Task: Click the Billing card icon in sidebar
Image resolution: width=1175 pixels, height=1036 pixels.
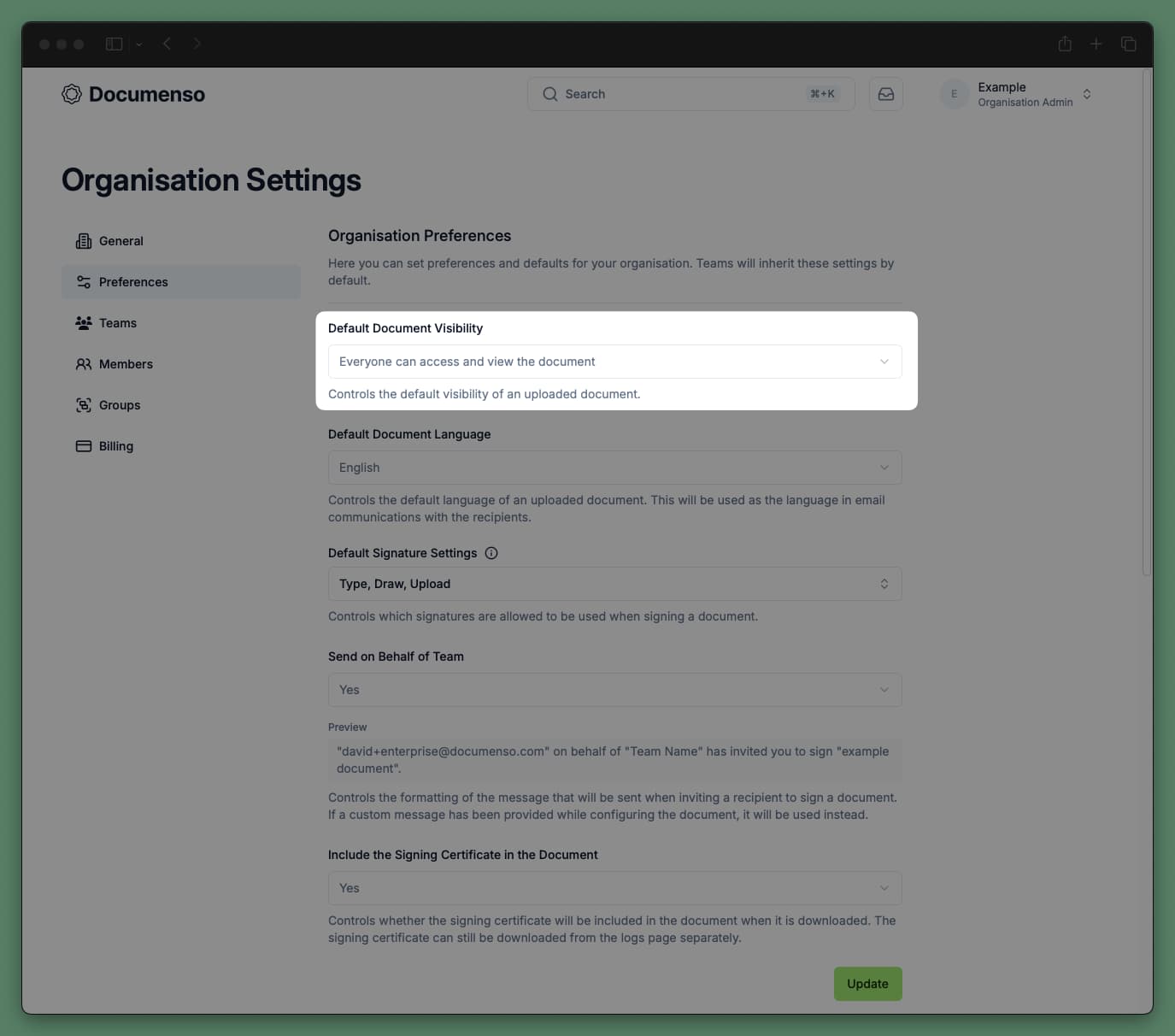Action: click(x=84, y=445)
